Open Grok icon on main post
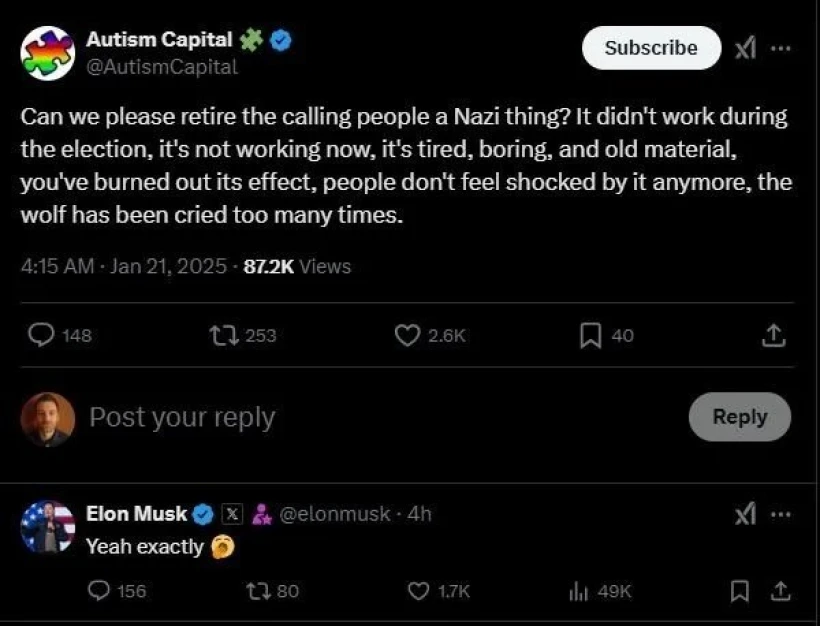820x626 pixels. coord(745,48)
